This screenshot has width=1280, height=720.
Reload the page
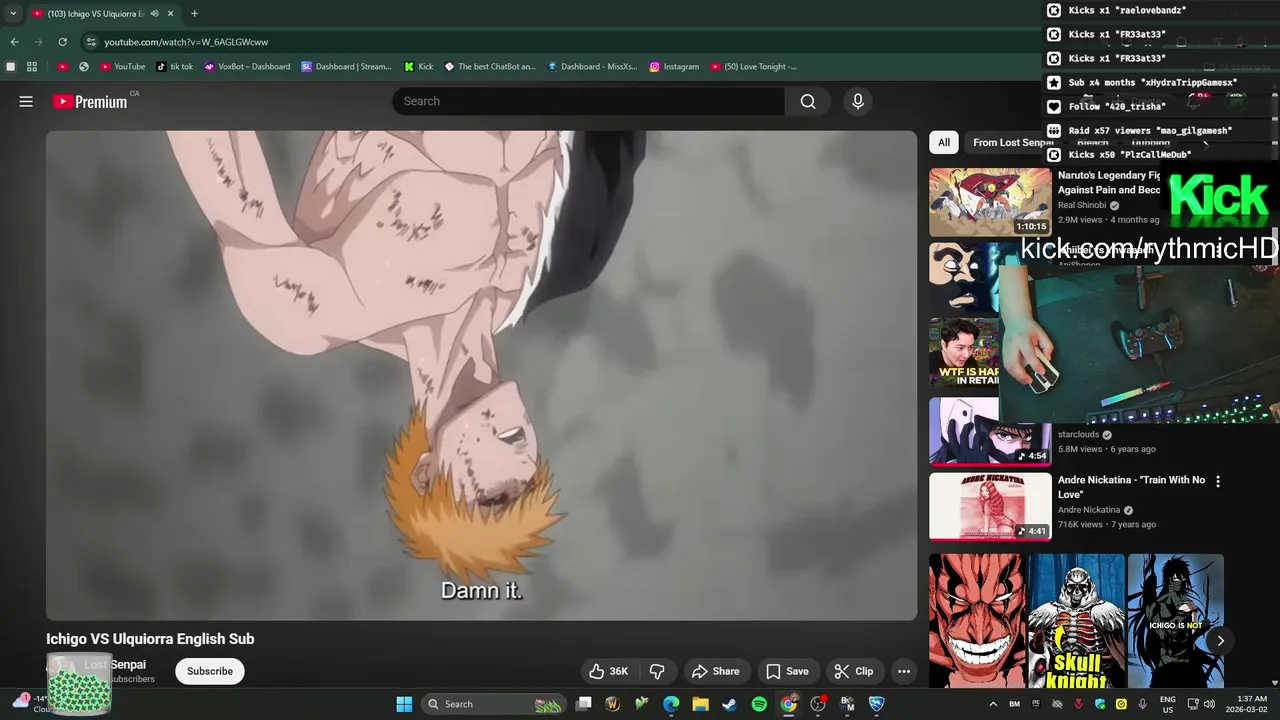point(62,42)
